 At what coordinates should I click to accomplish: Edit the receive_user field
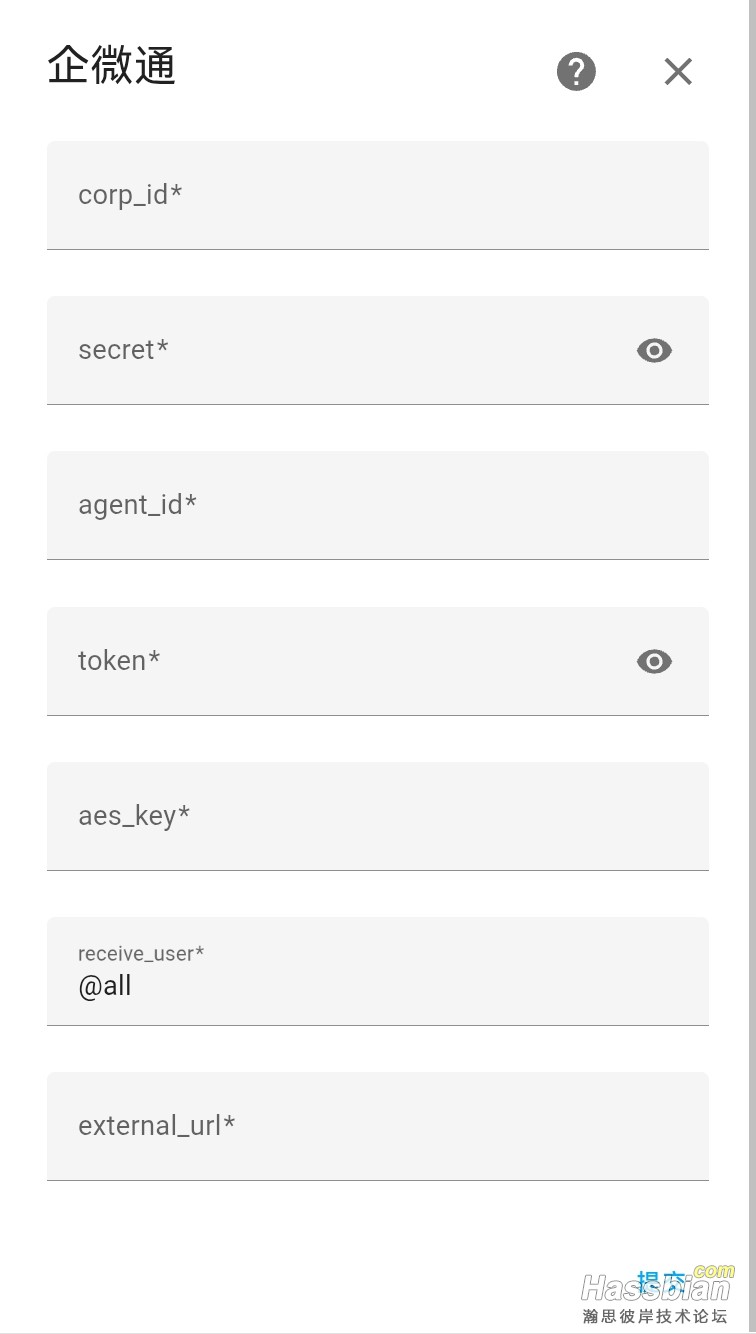pos(378,971)
